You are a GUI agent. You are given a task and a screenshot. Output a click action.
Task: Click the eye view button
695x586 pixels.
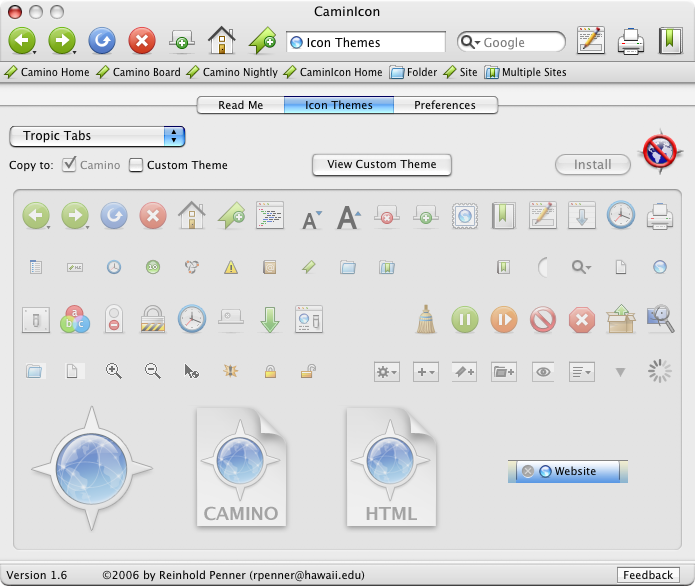[543, 372]
